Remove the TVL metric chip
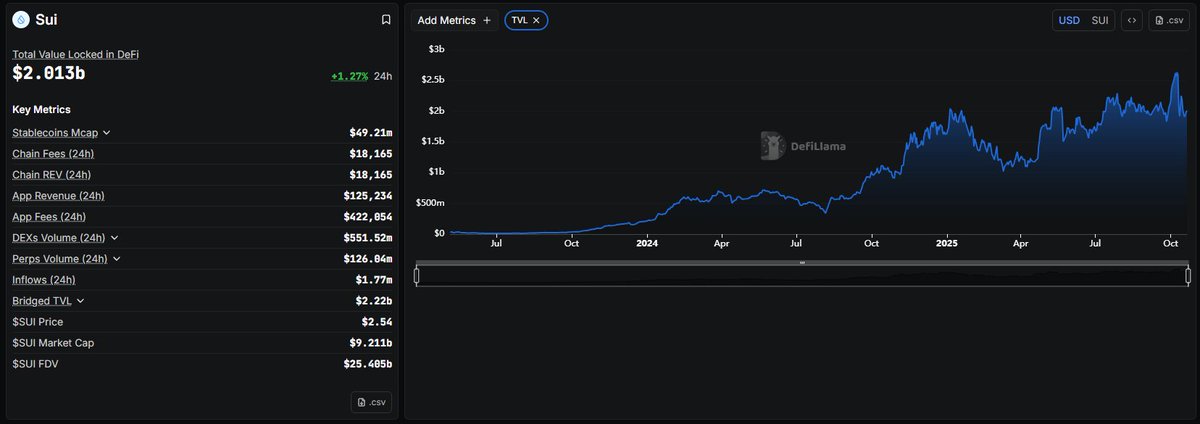 [x=537, y=20]
